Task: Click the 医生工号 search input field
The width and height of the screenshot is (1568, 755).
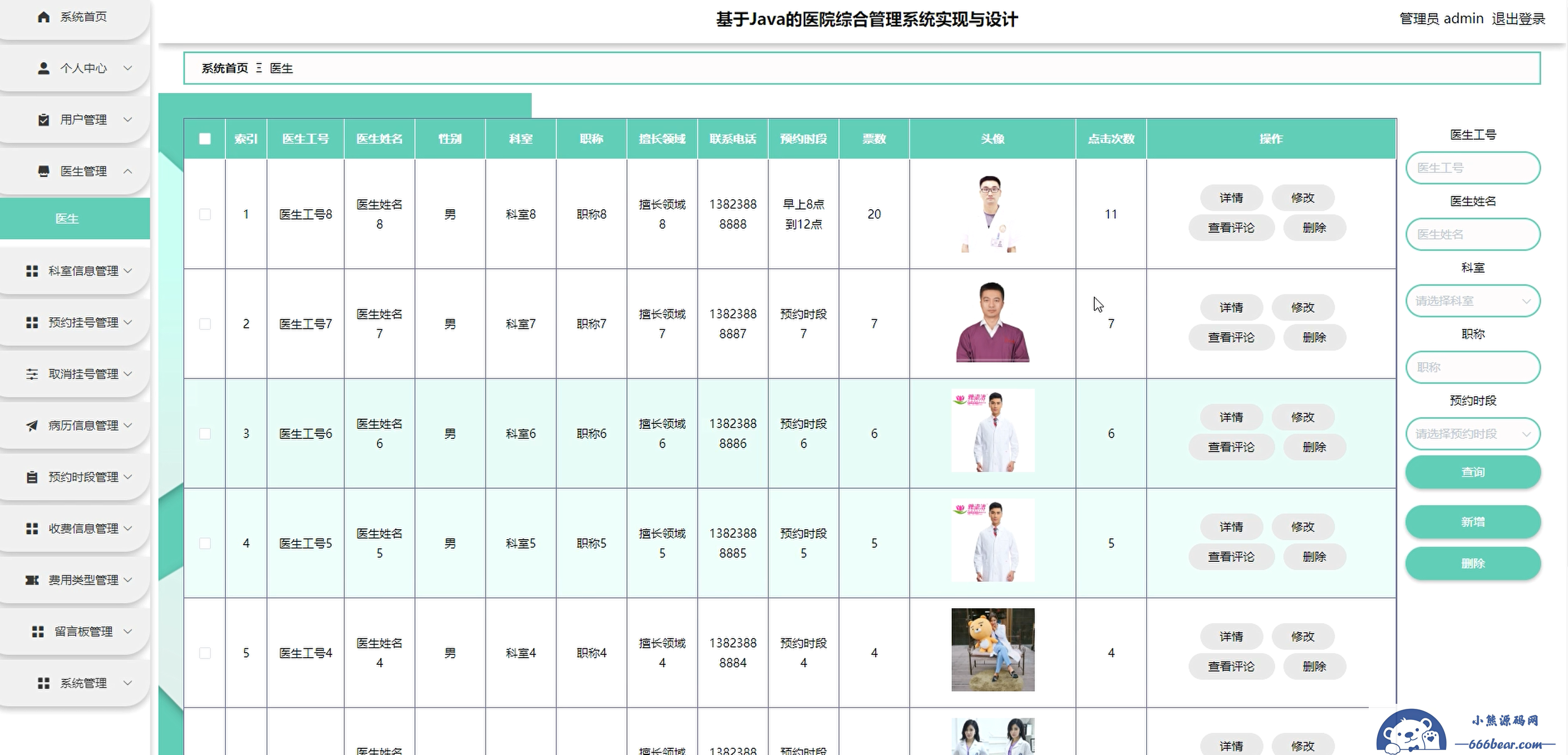Action: 1473,168
